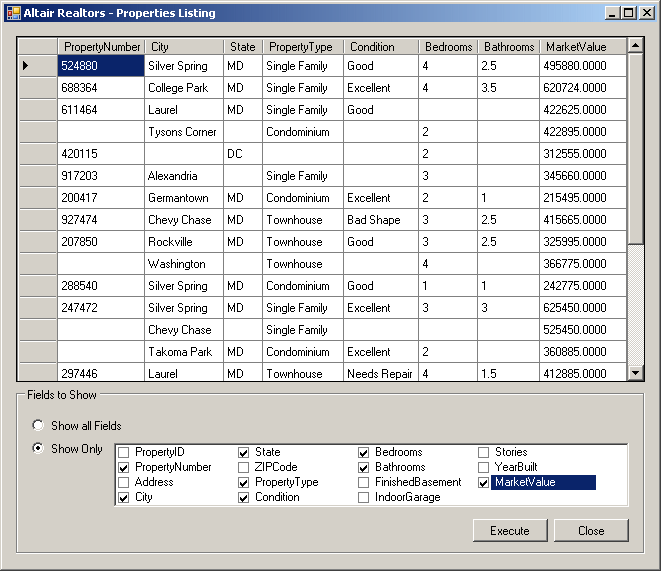Viewport: 661px width, 571px height.
Task: Click the Altair Realtors title bar app icon
Action: (x=13, y=13)
